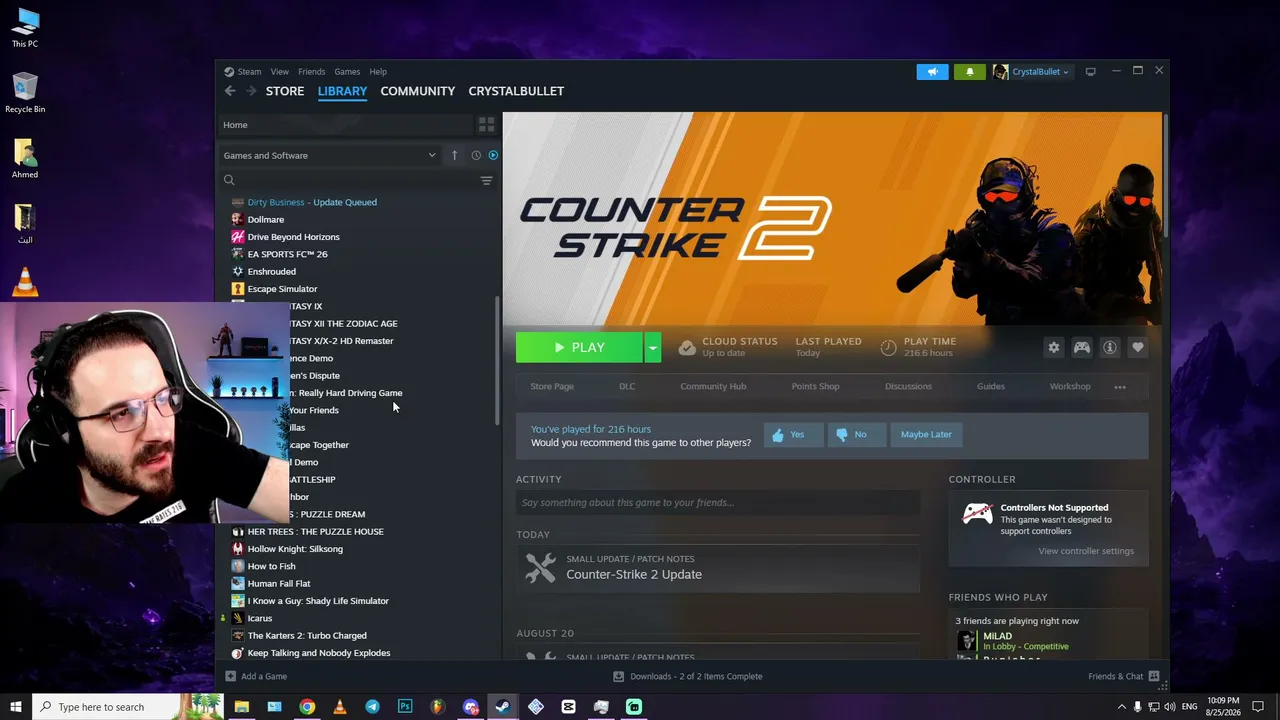
Task: Open the DLC link
Action: click(627, 387)
